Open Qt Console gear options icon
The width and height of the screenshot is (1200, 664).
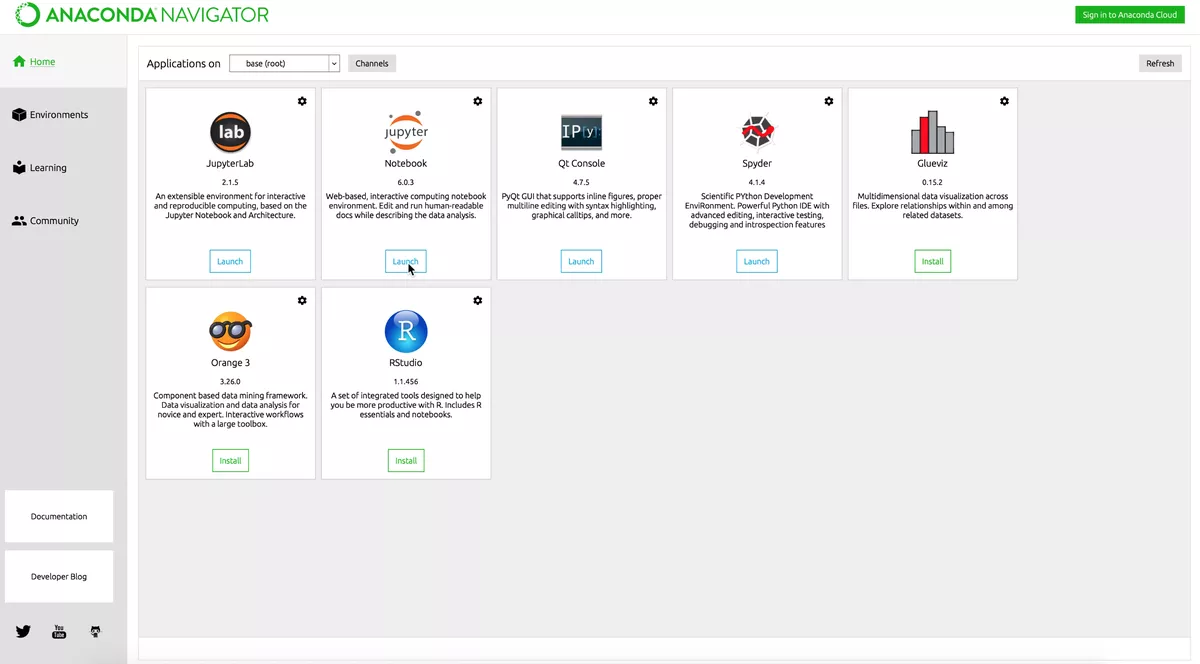pos(653,101)
